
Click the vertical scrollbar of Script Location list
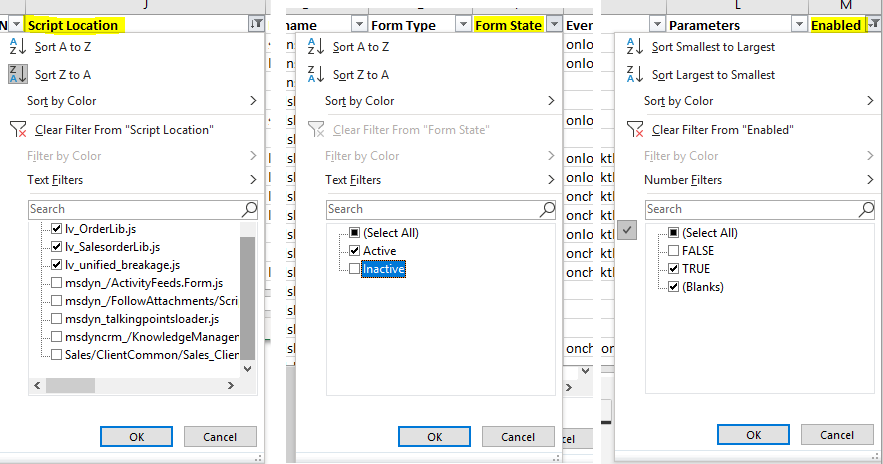click(247, 298)
